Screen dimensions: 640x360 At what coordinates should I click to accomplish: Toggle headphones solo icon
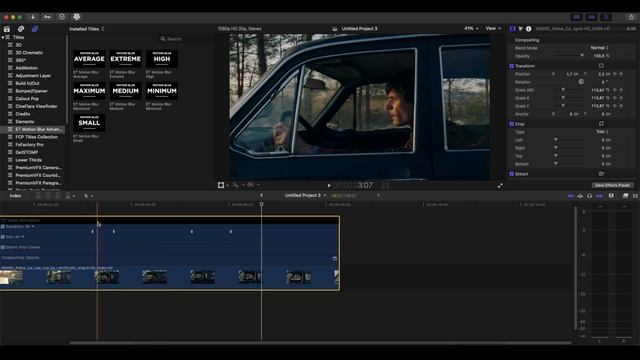[589, 196]
